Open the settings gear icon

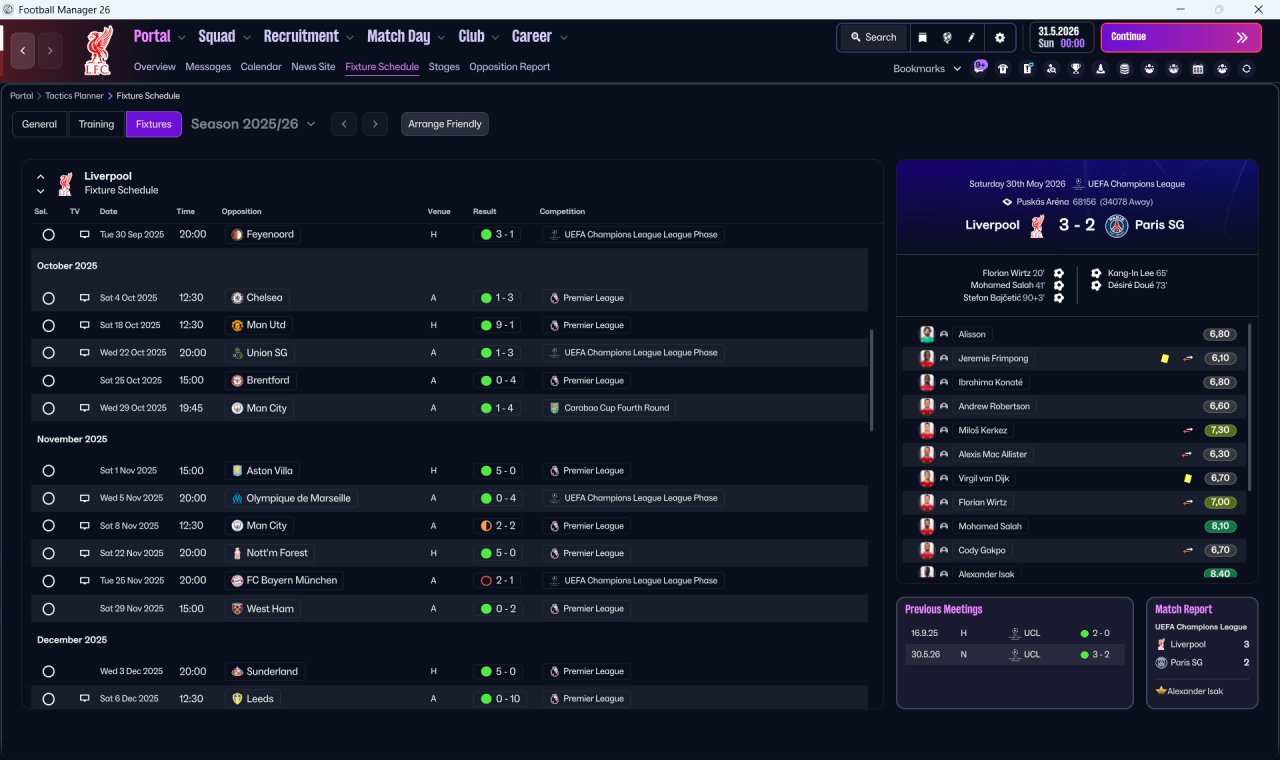click(x=999, y=37)
